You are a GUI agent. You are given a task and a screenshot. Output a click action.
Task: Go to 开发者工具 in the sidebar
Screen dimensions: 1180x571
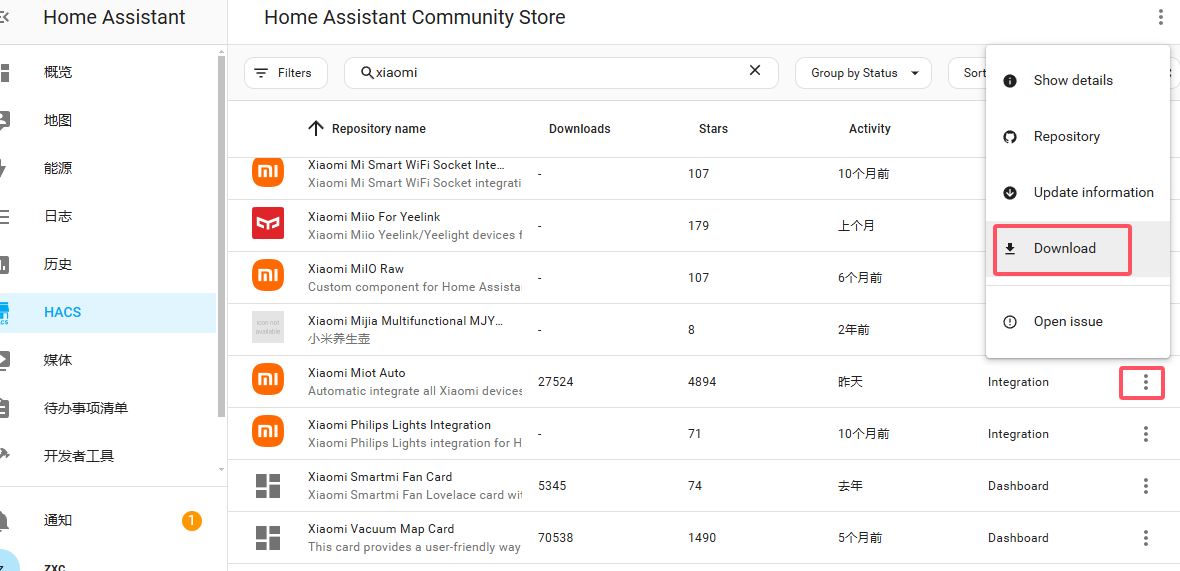coord(79,456)
